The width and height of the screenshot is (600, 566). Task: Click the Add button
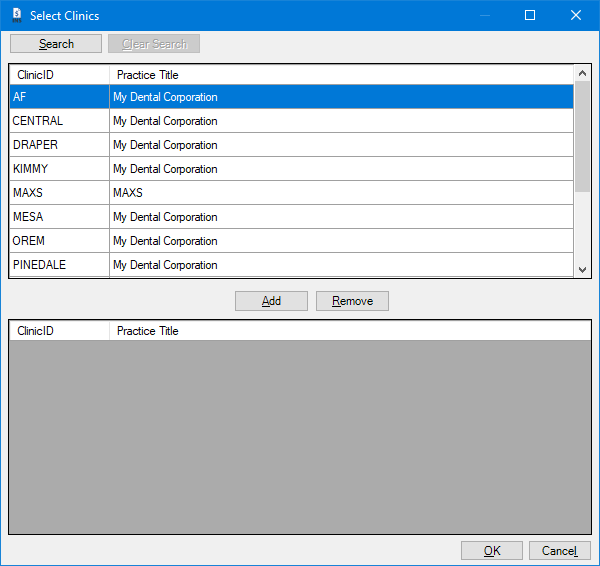coord(271,301)
